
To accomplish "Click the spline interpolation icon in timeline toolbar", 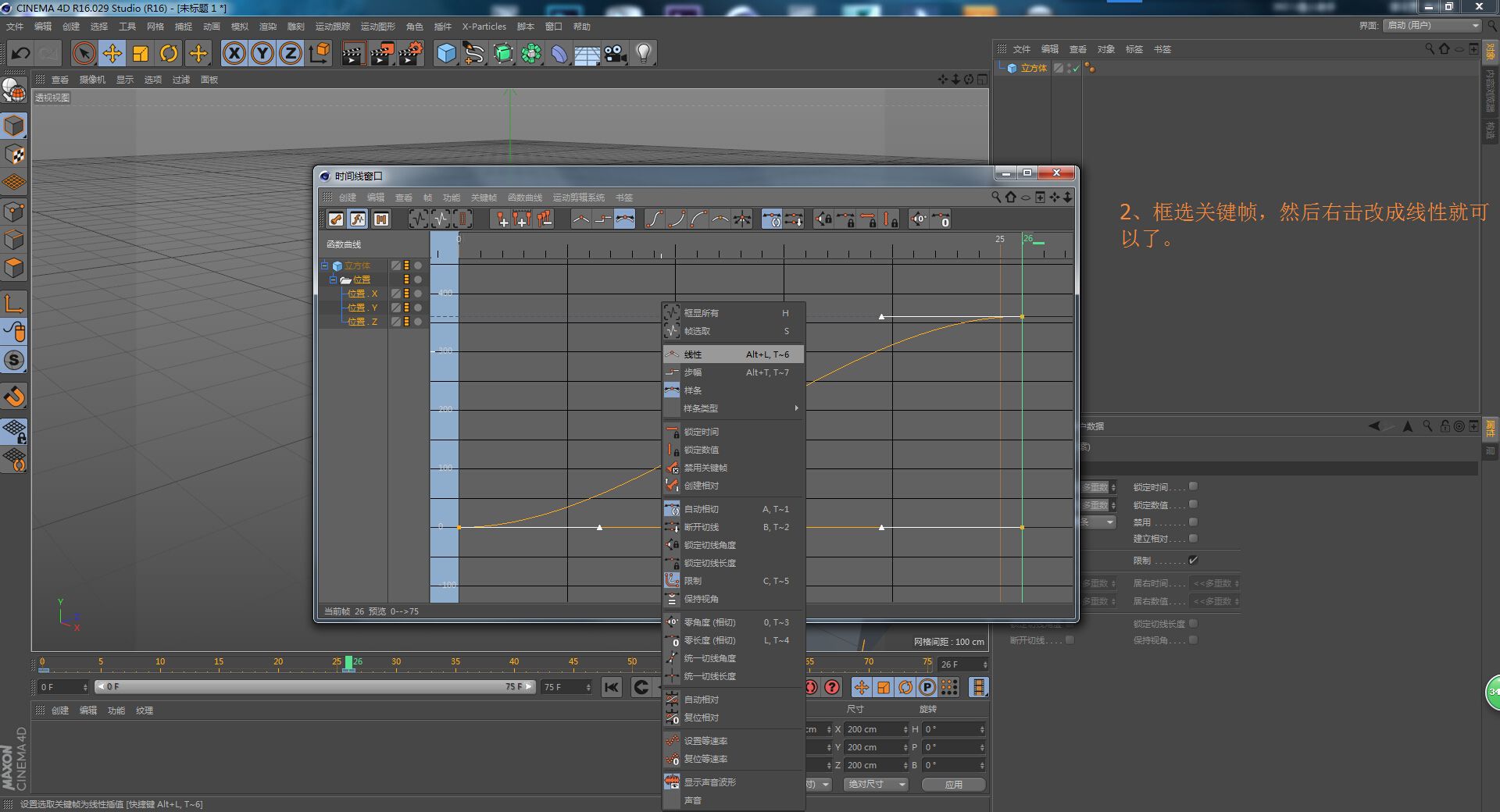I will tap(625, 219).
